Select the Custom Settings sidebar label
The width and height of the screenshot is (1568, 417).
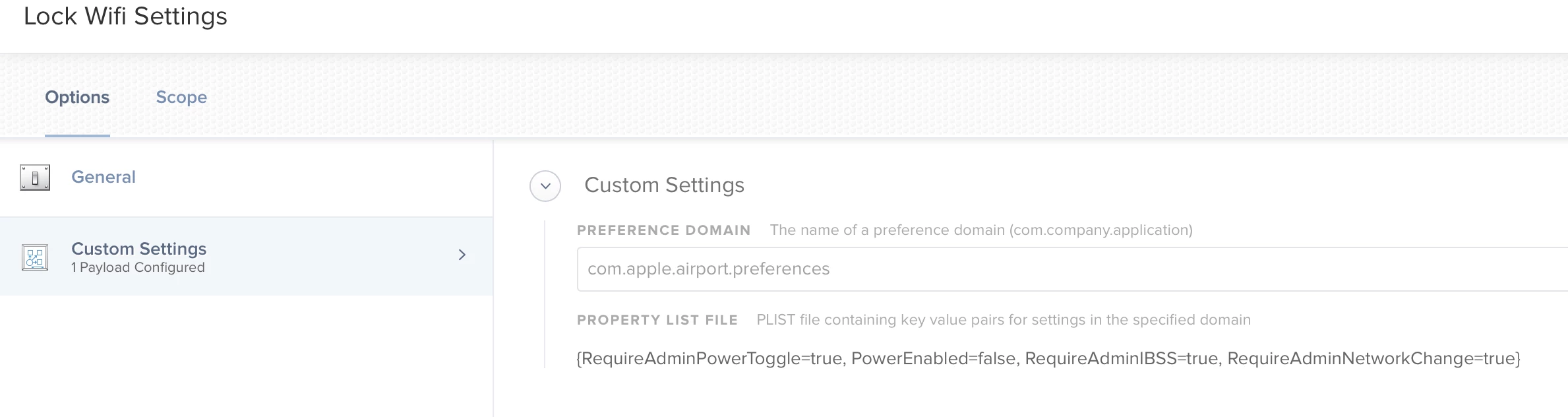coord(138,249)
